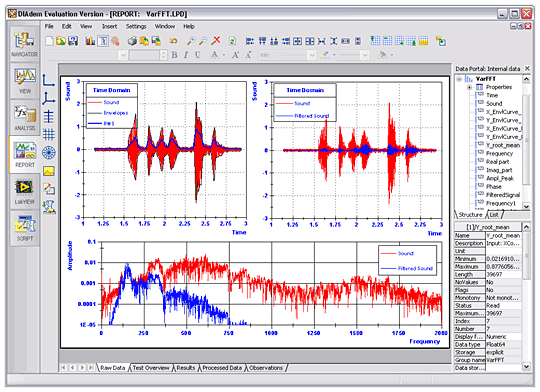
Task: Expand the Properties tree node
Action: click(x=469, y=87)
